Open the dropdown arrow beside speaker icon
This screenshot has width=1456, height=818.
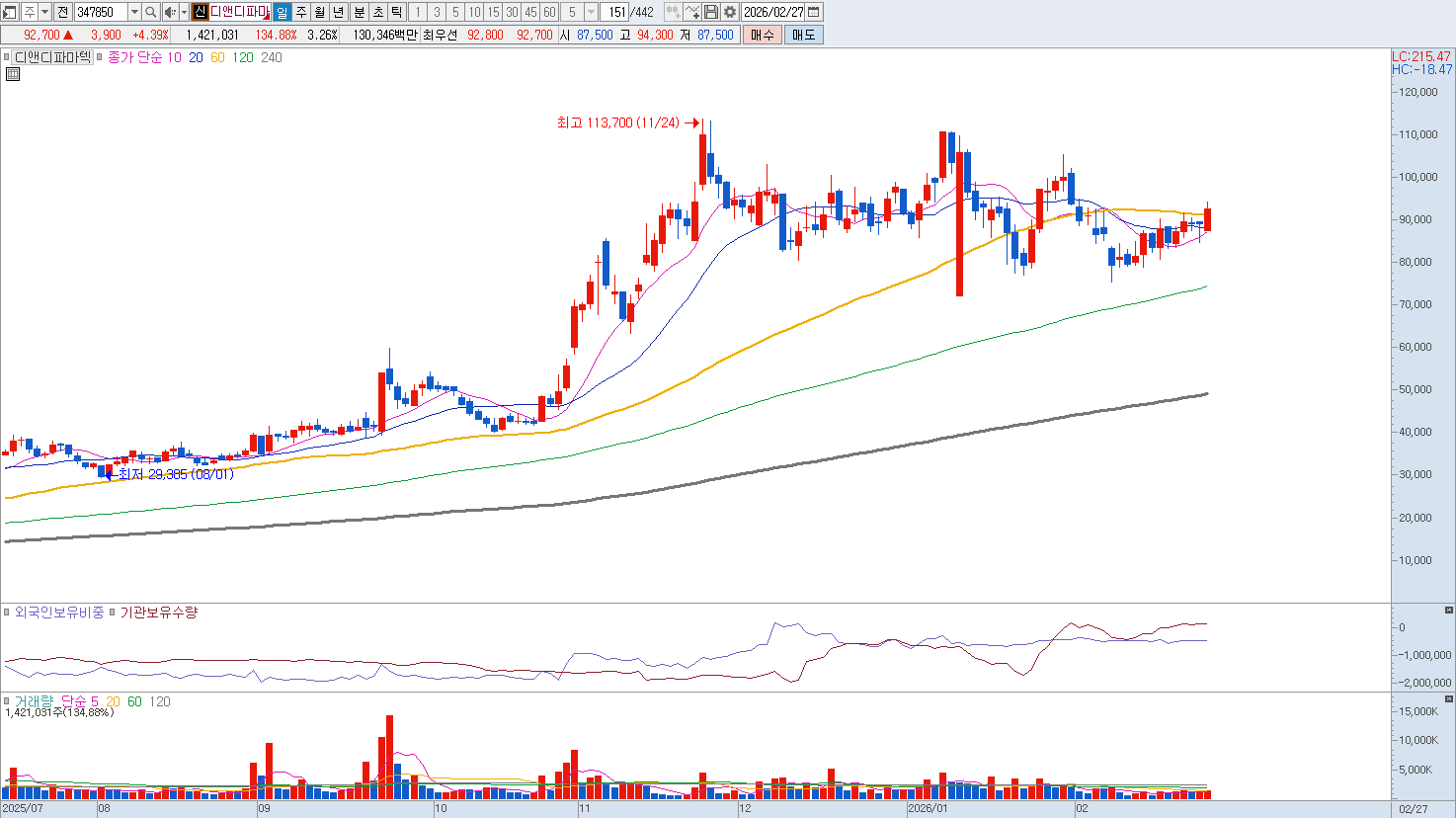(x=184, y=12)
